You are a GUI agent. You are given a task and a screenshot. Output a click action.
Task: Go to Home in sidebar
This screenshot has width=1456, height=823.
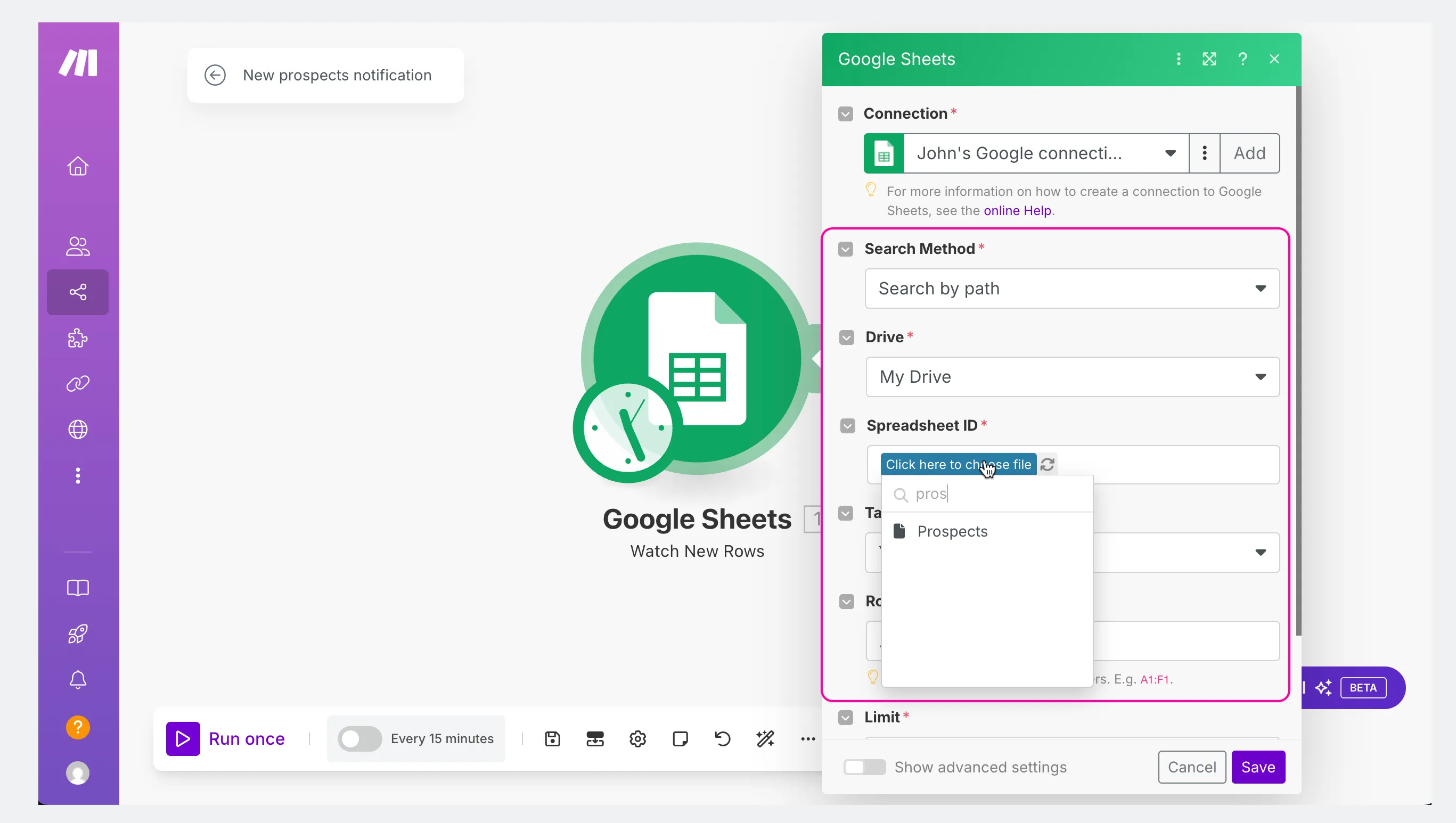pyautogui.click(x=78, y=166)
